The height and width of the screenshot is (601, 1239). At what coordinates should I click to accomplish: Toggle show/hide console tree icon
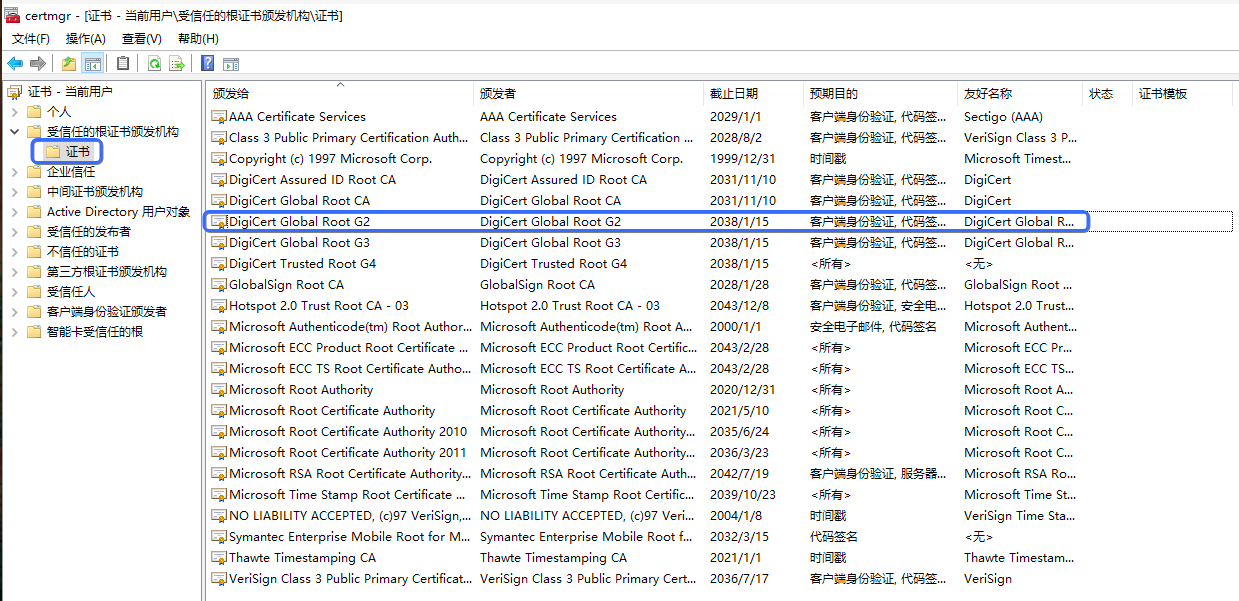coord(92,64)
